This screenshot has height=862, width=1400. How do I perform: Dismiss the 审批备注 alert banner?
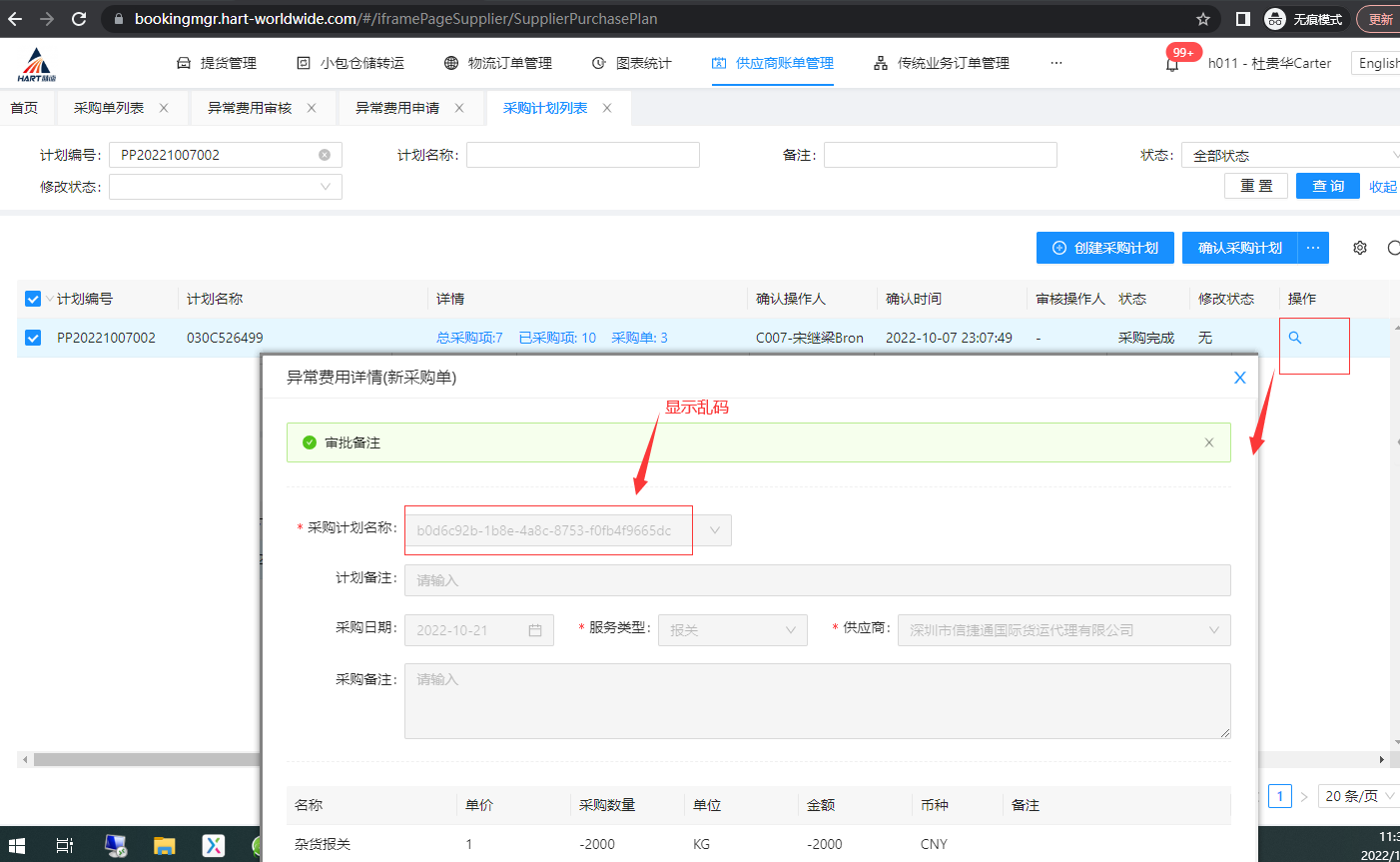[1208, 442]
